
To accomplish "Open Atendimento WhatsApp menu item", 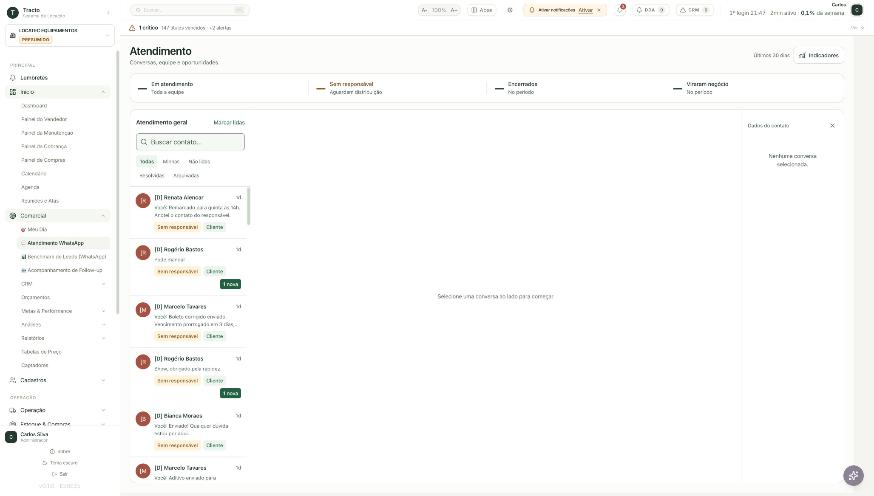I will [x=64, y=243].
